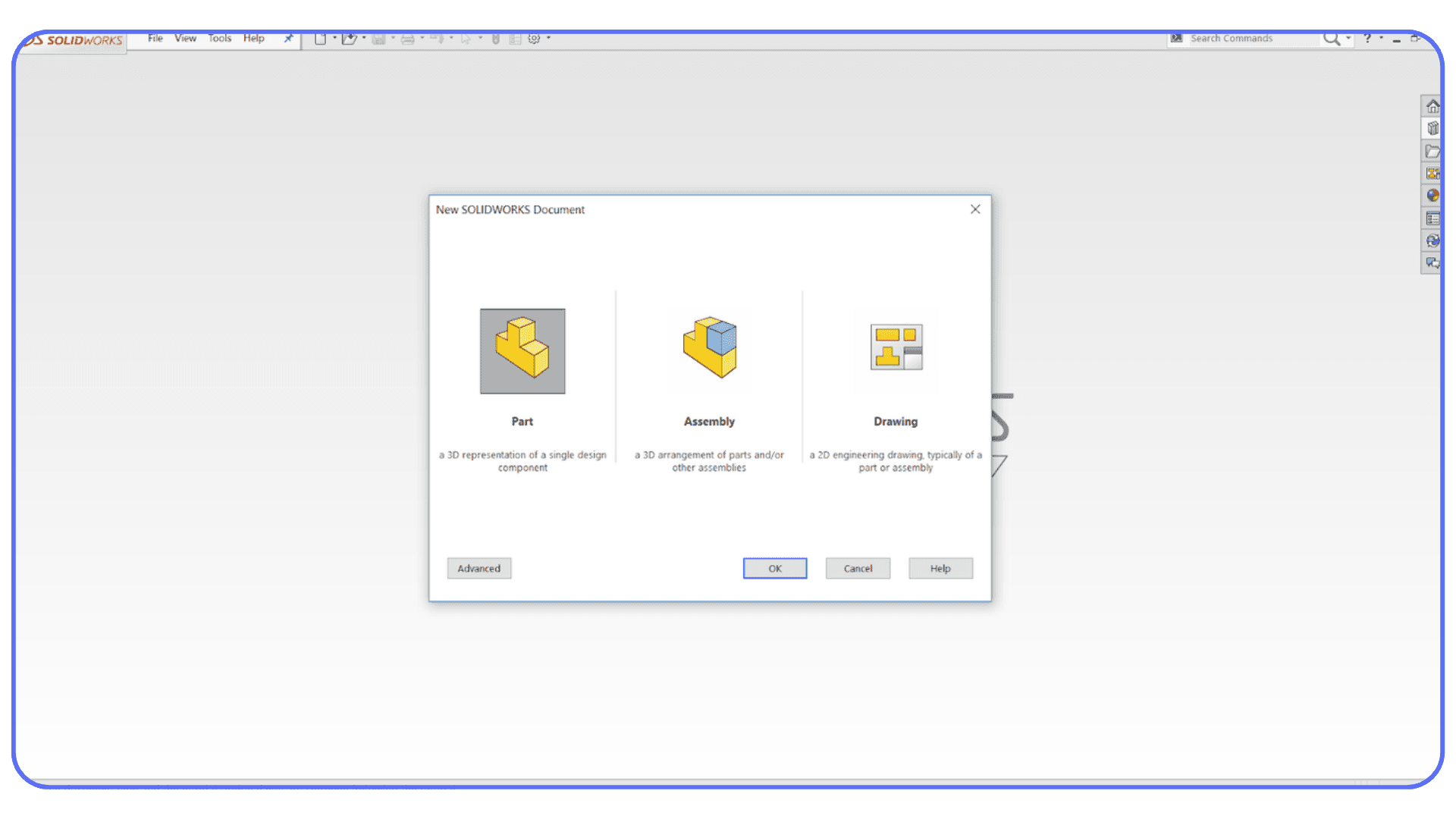Image resolution: width=1456 pixels, height=819 pixels.
Task: Select the Part template icon
Action: [x=522, y=350]
